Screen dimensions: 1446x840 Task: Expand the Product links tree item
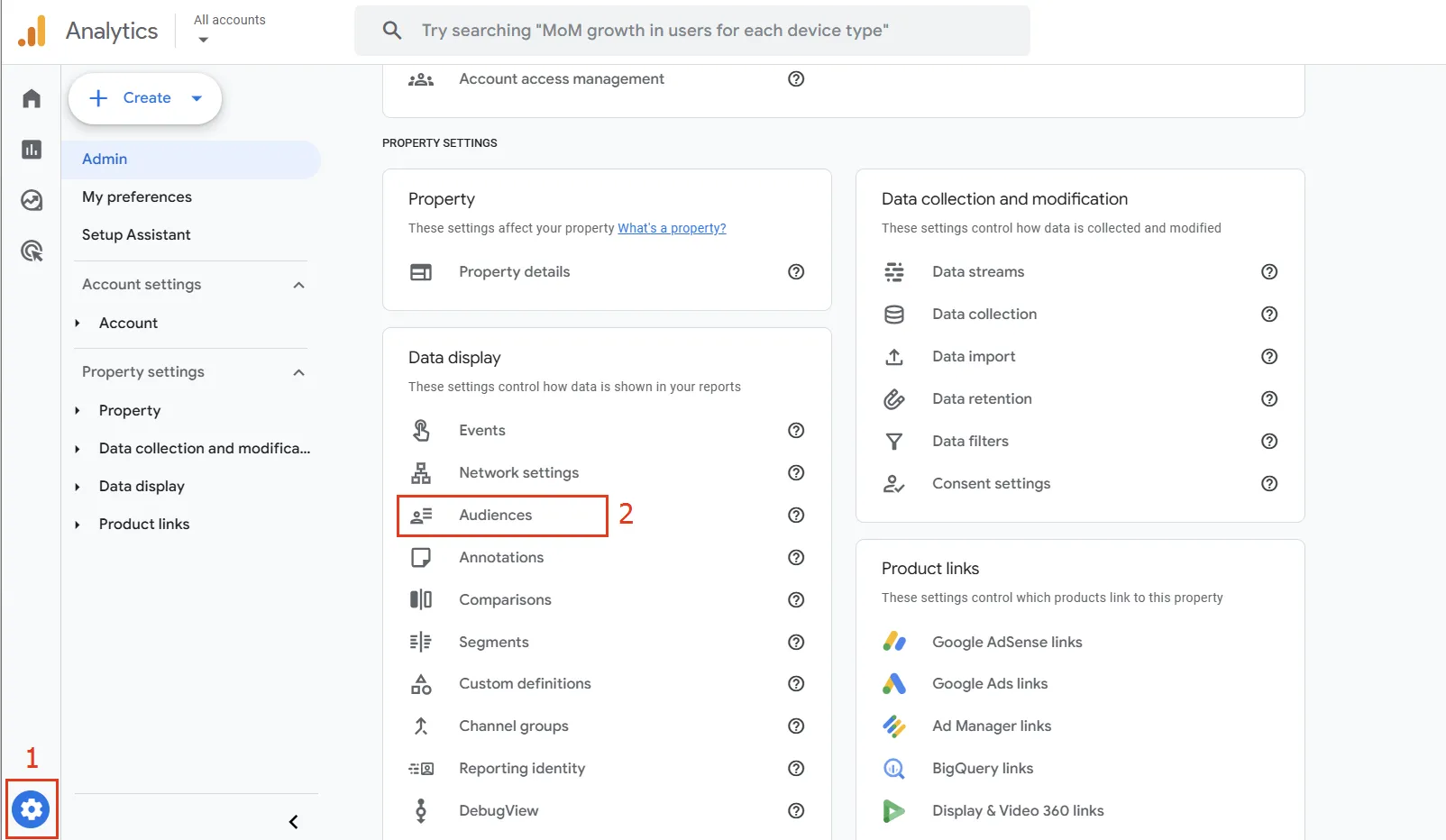[x=78, y=525]
